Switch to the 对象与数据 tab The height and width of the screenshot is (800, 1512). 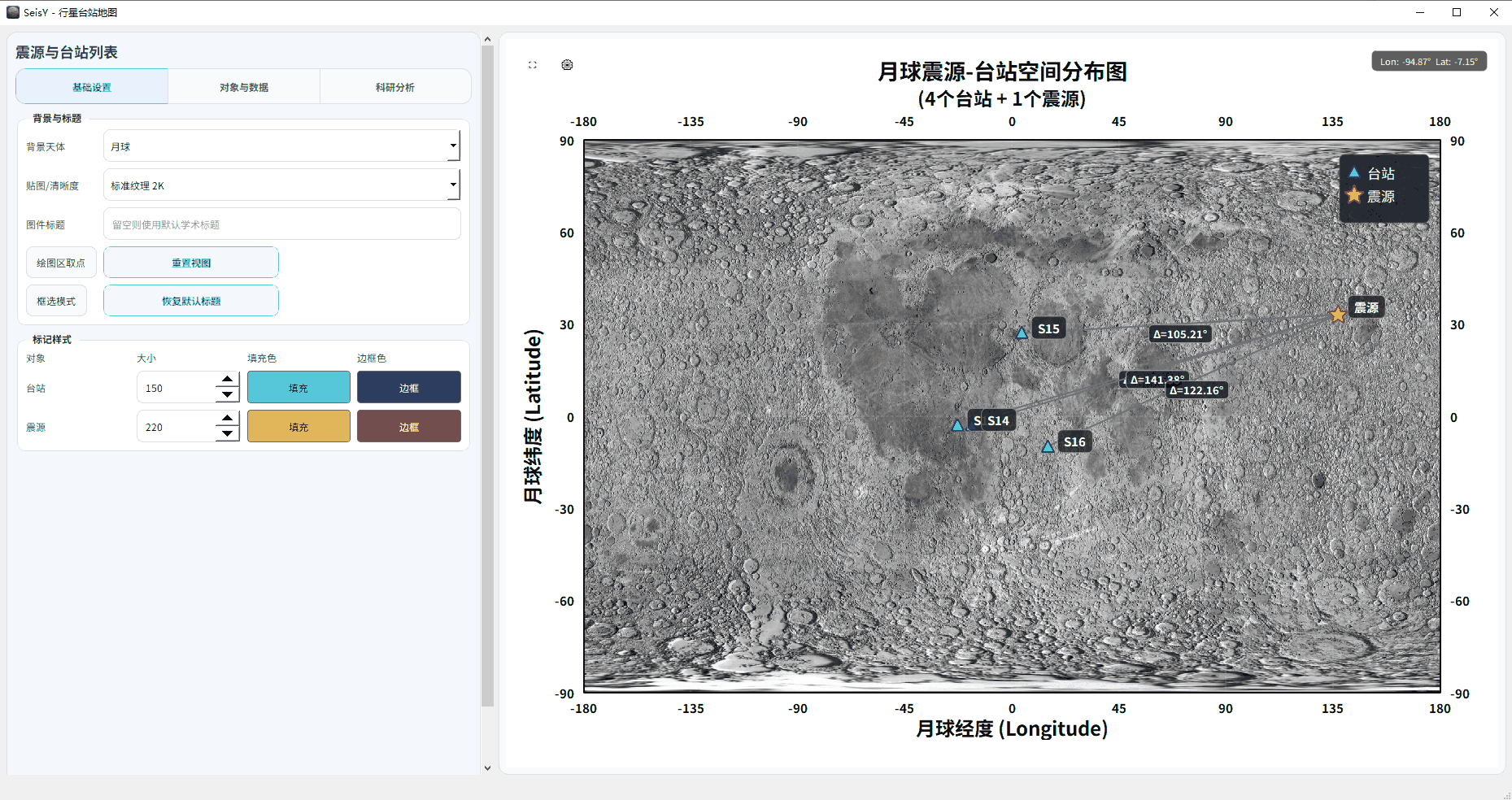[x=244, y=87]
